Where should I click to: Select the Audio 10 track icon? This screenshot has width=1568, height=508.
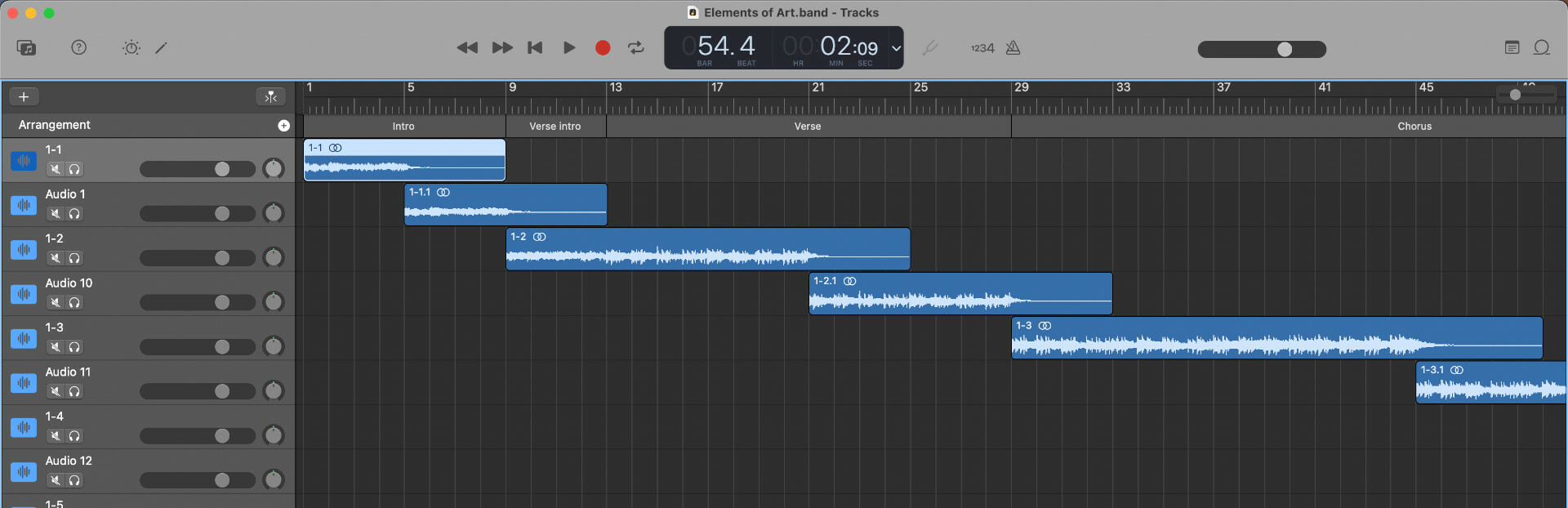click(x=24, y=294)
